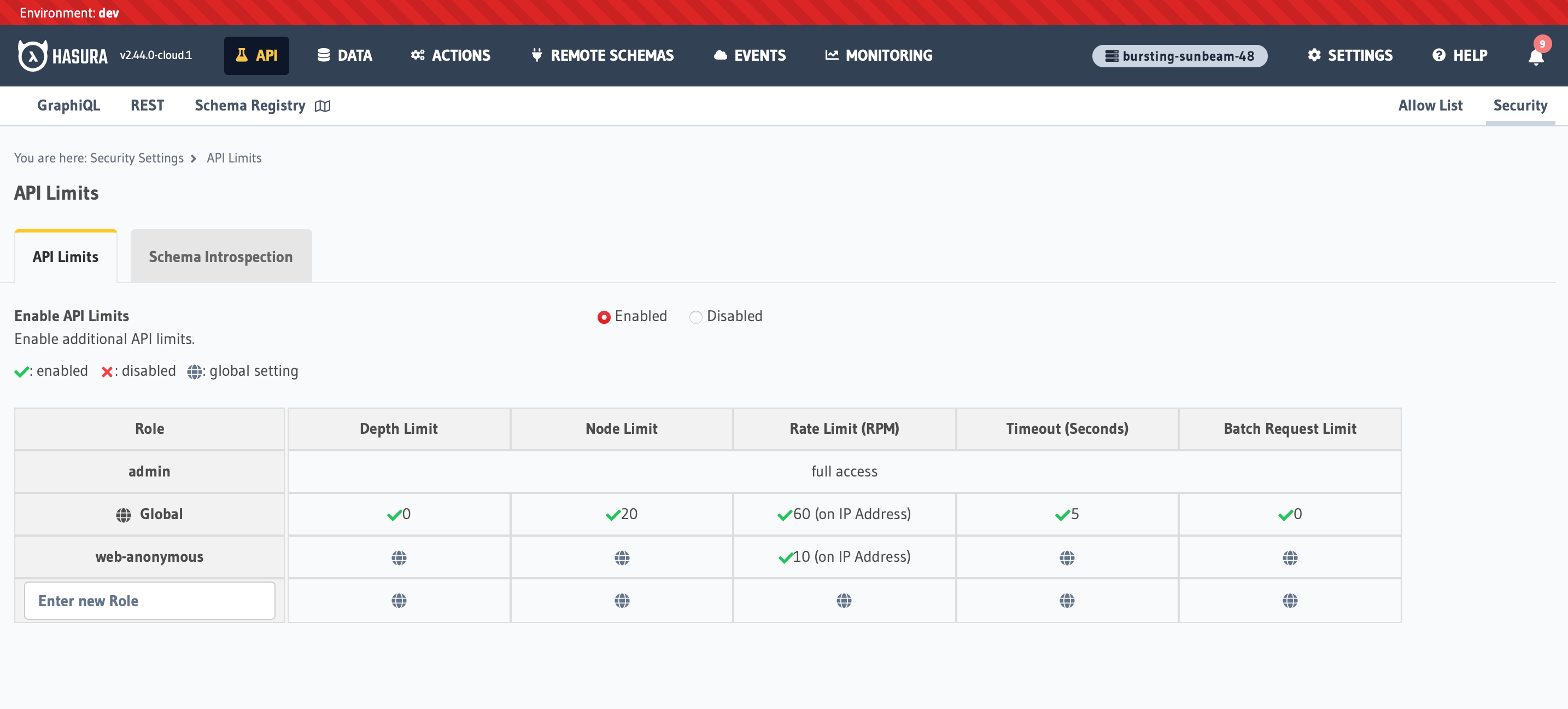Click the Schema Registry map icon
Image resolution: width=1568 pixels, height=709 pixels.
[323, 106]
